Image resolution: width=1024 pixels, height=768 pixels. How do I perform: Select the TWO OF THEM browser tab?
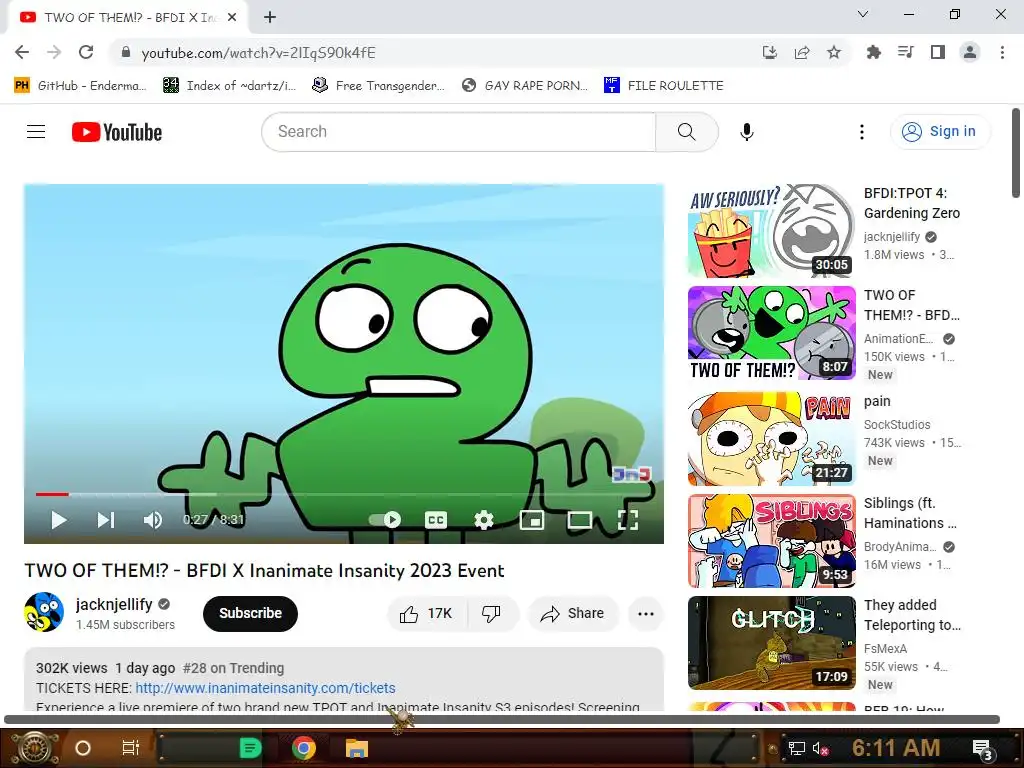point(128,18)
